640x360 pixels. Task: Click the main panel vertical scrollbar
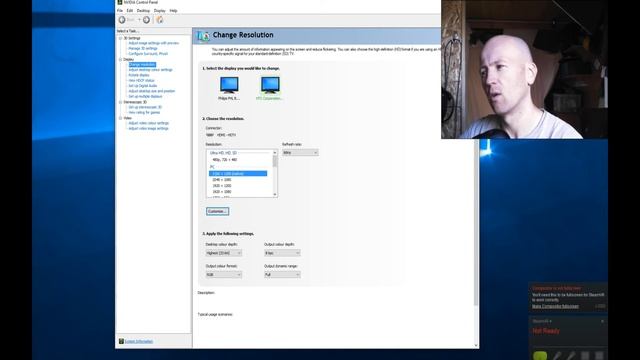[x=476, y=222]
